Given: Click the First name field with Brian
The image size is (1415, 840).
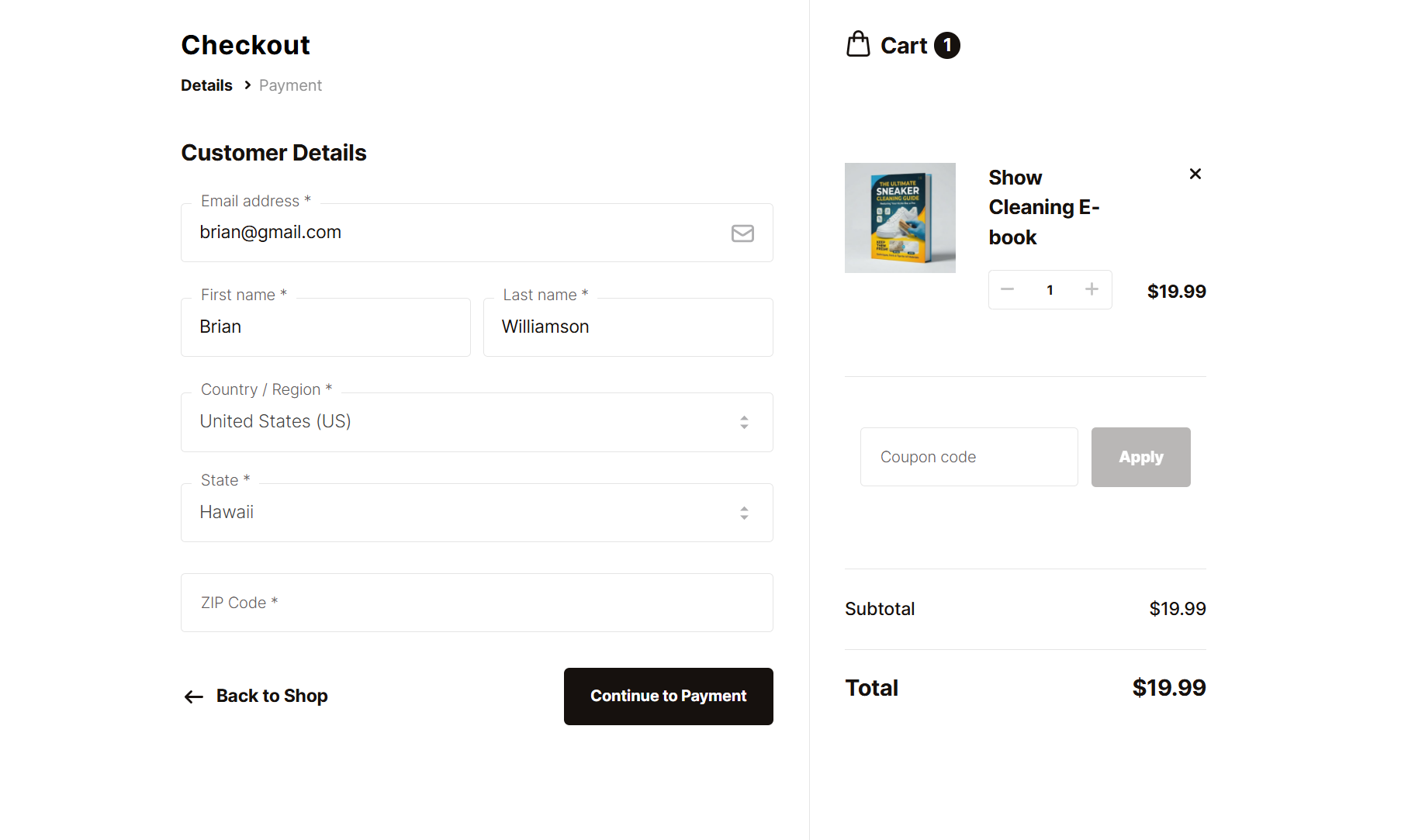Looking at the screenshot, I should pyautogui.click(x=325, y=327).
